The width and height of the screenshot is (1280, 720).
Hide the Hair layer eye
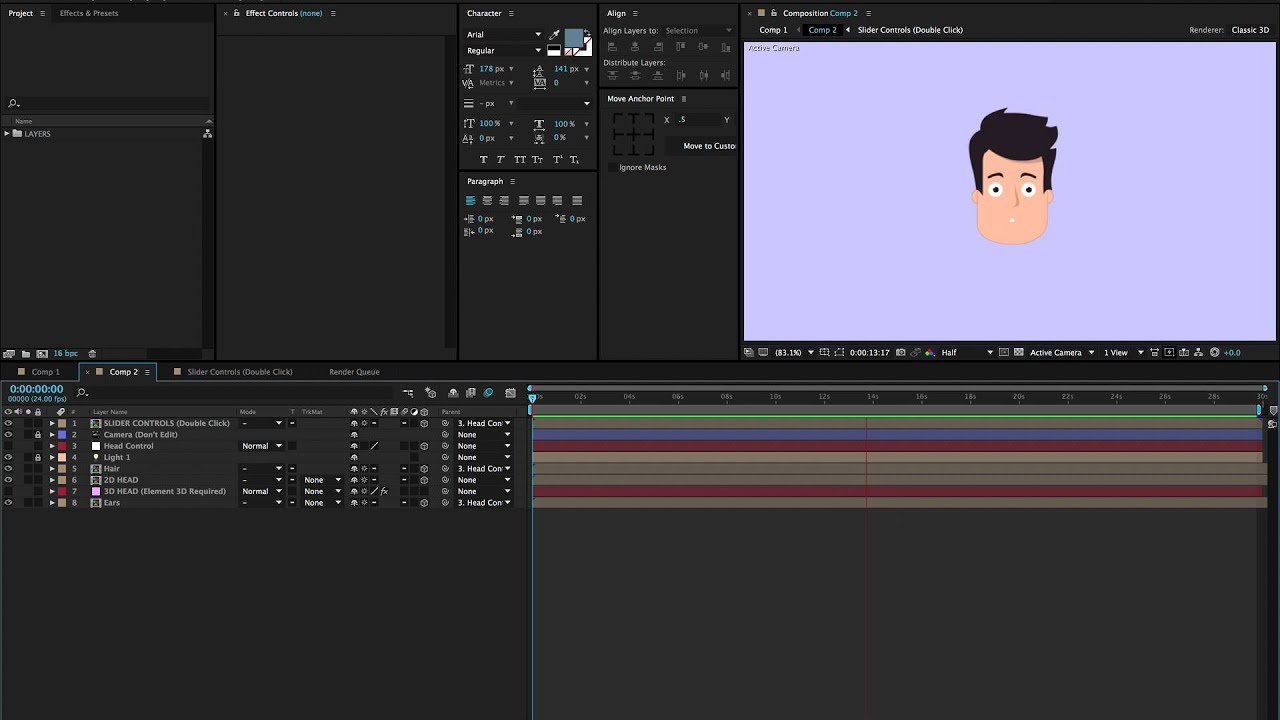click(8, 468)
